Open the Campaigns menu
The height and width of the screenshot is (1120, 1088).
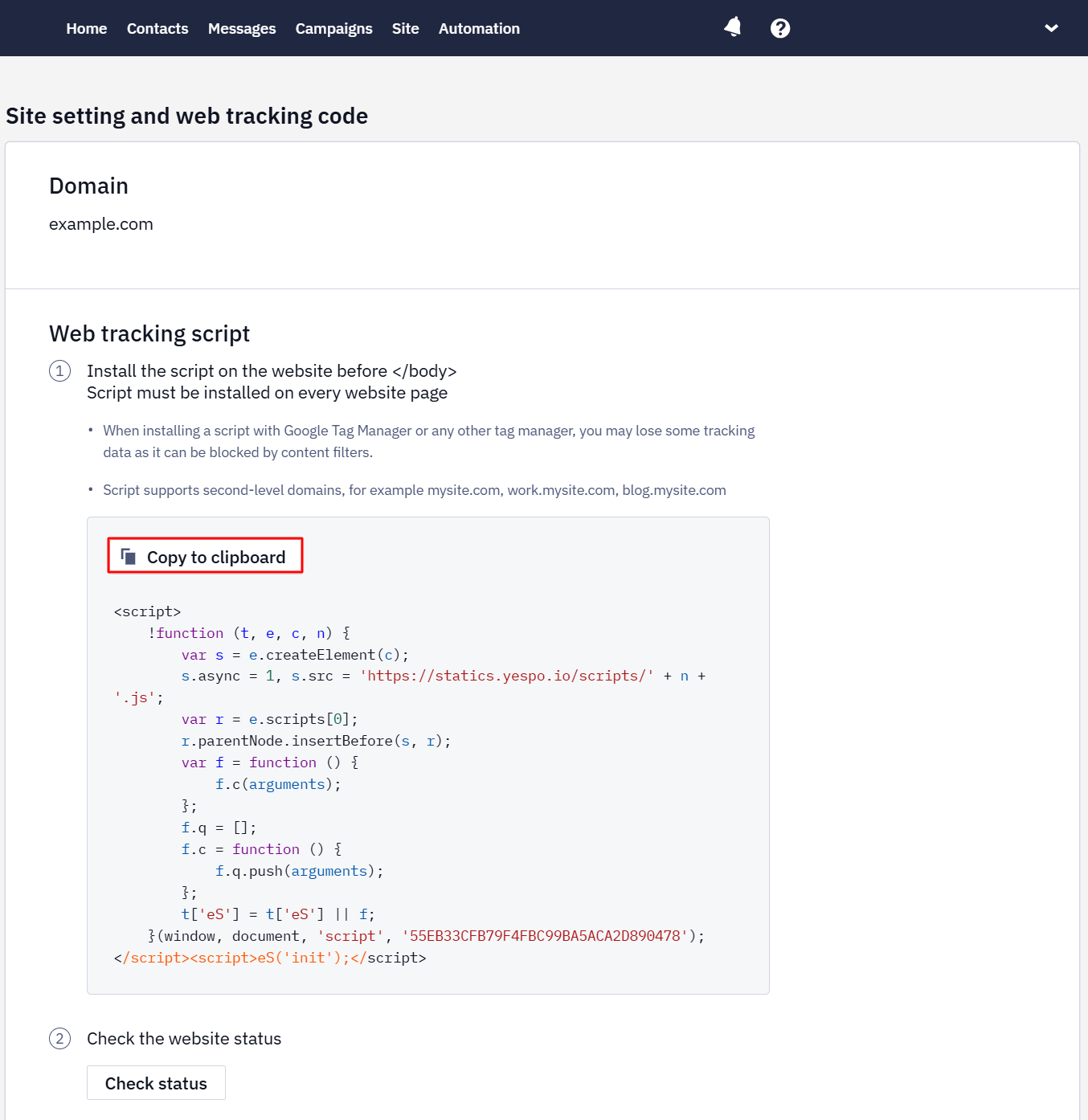click(x=334, y=28)
